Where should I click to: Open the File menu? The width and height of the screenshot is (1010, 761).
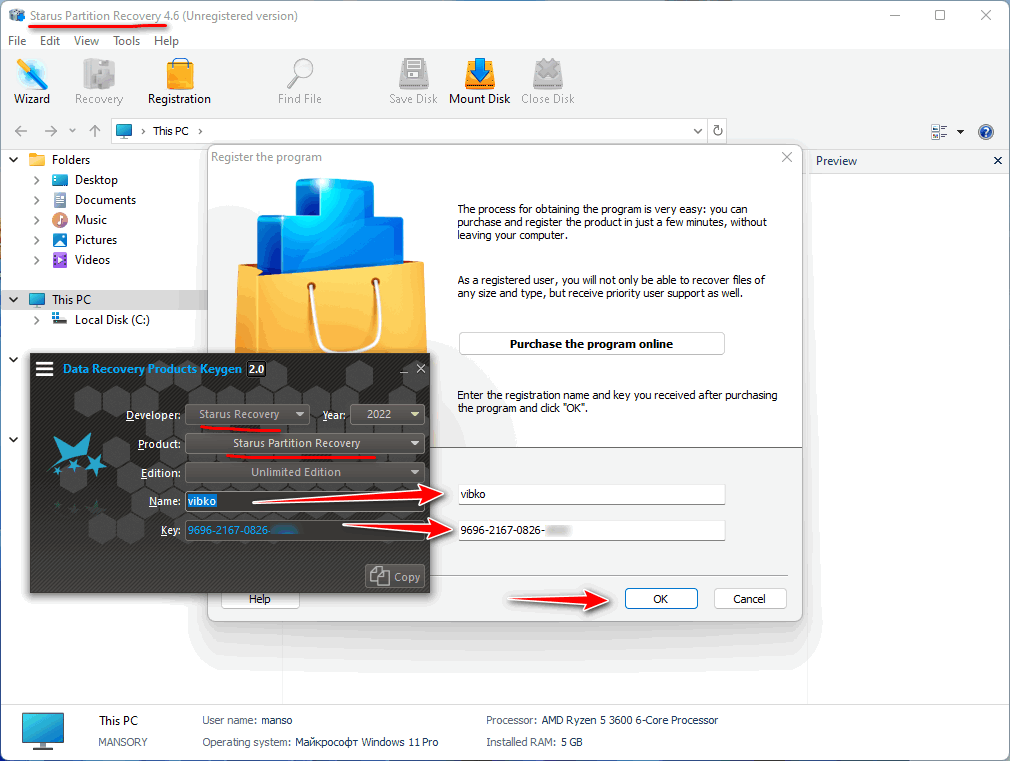pos(17,41)
